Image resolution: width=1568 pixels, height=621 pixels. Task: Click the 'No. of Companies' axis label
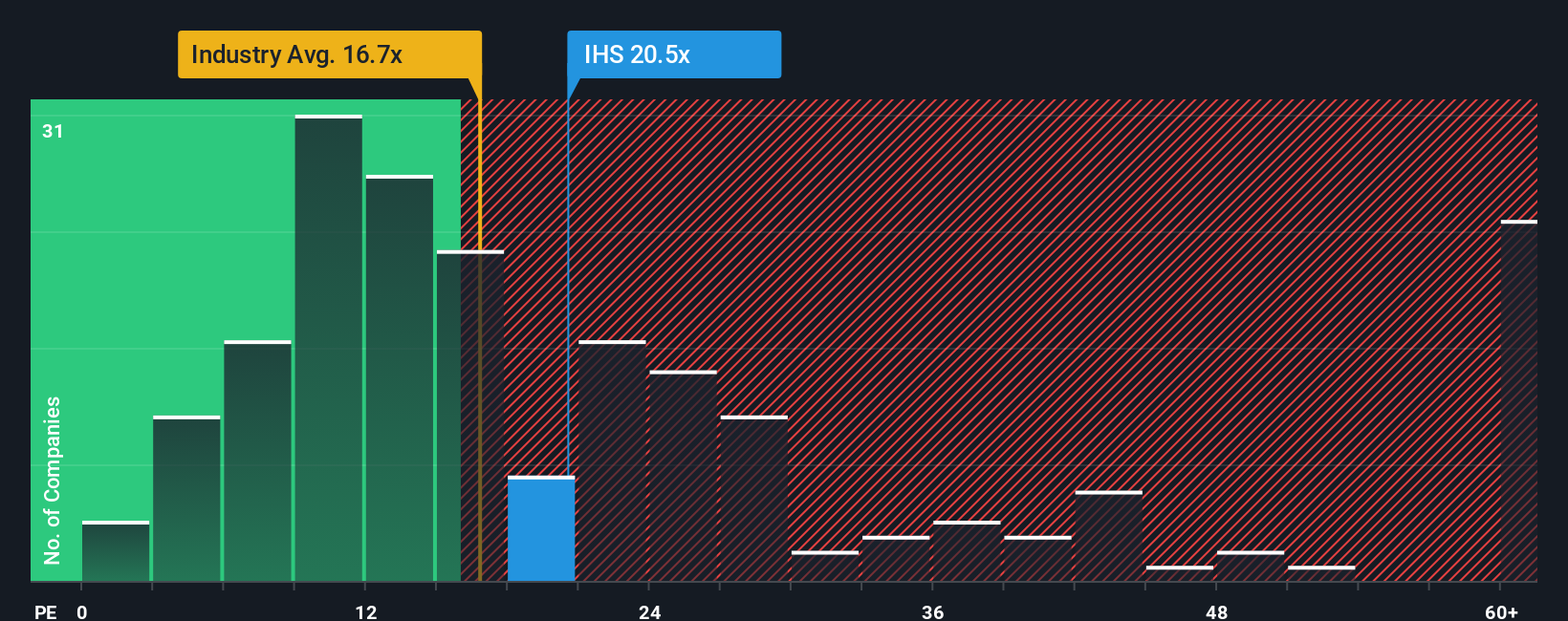coord(53,480)
